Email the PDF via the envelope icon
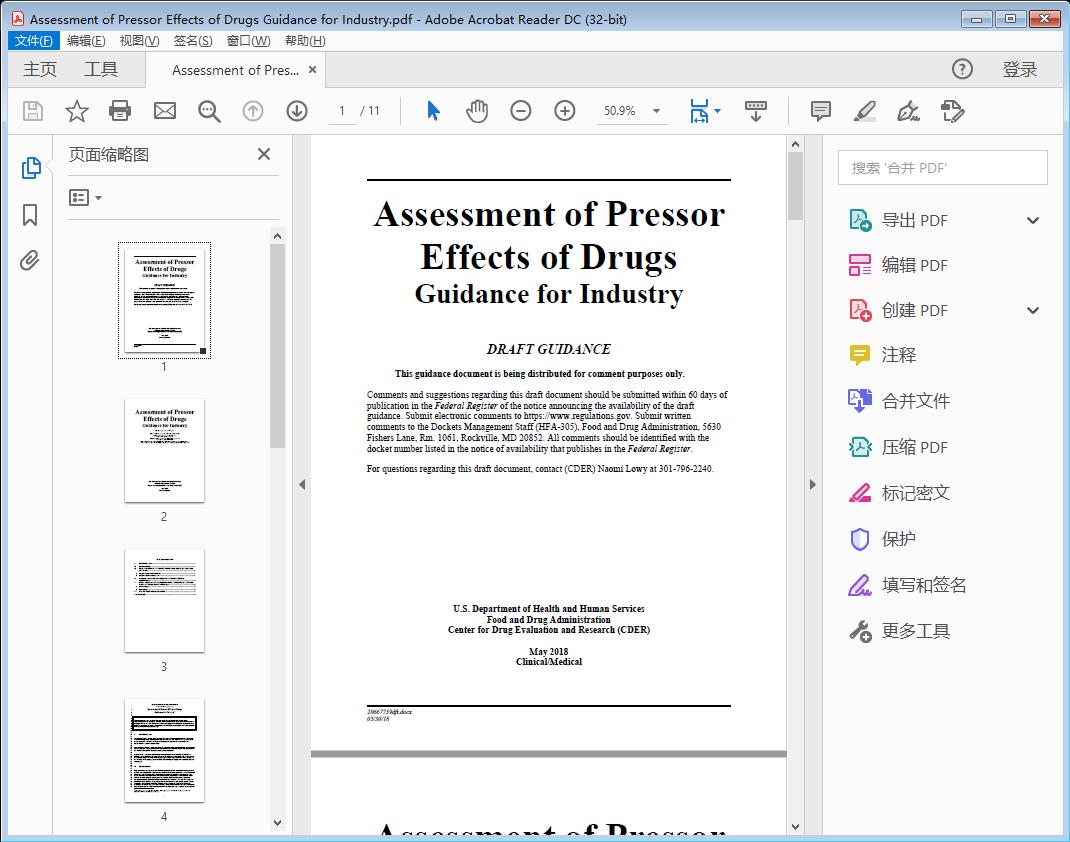The height and width of the screenshot is (842, 1070). click(x=164, y=111)
